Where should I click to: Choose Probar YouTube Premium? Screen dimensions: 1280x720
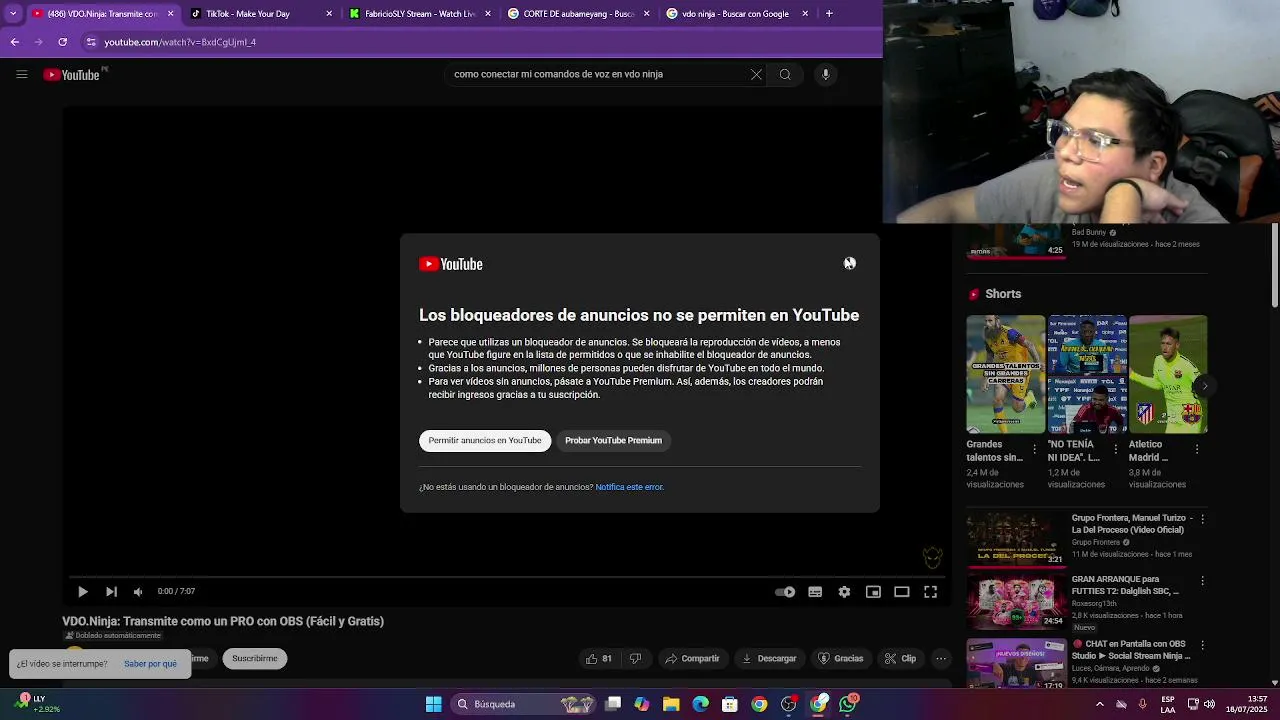(613, 440)
